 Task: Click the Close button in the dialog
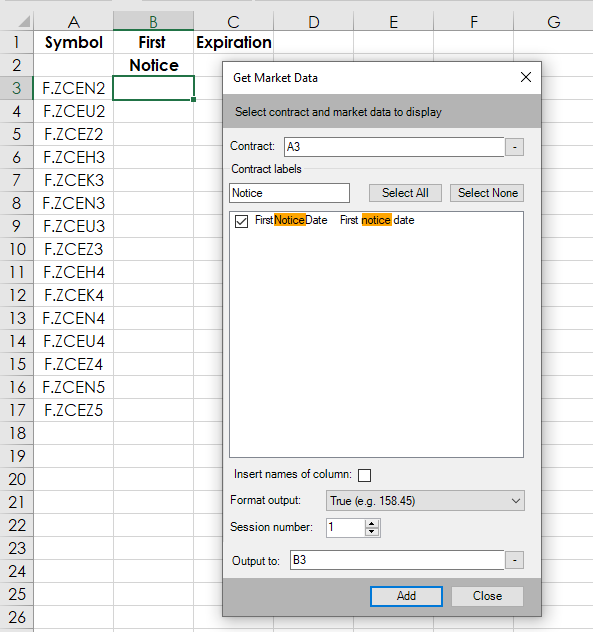[487, 596]
